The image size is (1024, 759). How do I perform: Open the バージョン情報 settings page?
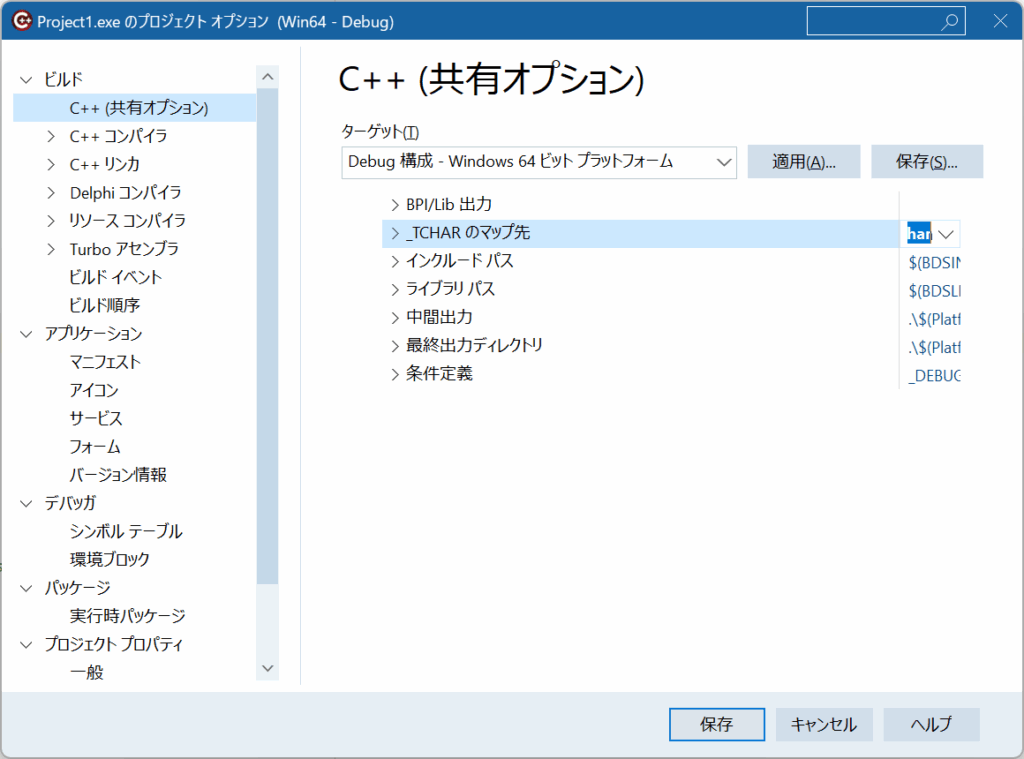(x=118, y=475)
